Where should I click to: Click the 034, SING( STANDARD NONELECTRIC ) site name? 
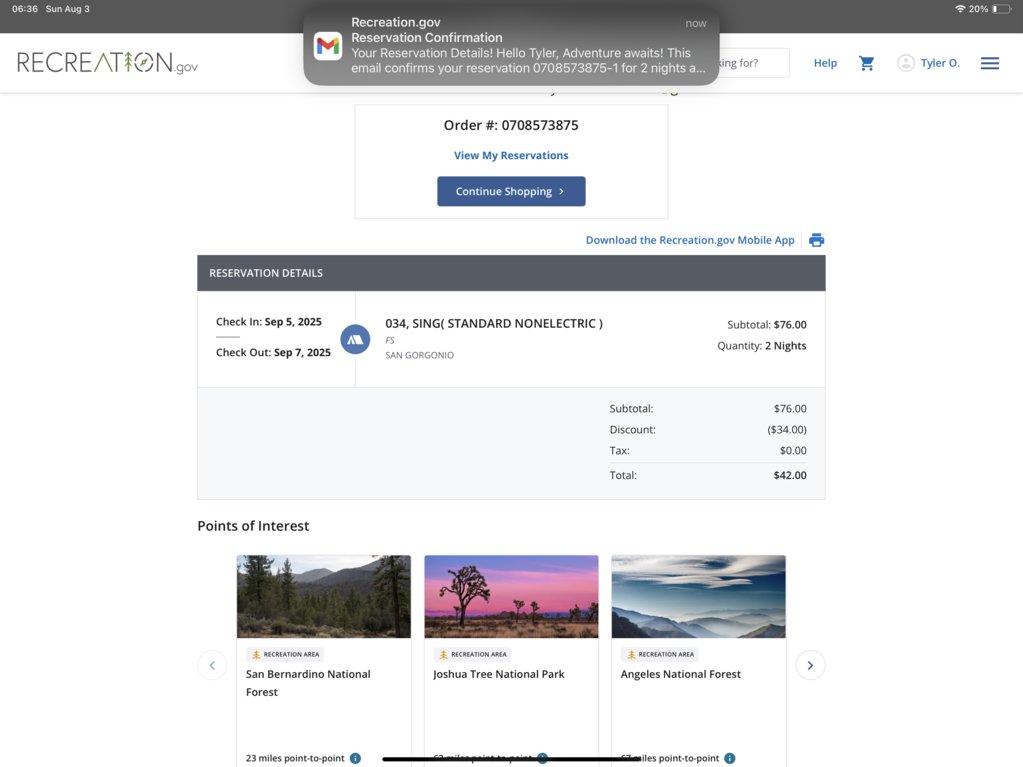click(494, 323)
